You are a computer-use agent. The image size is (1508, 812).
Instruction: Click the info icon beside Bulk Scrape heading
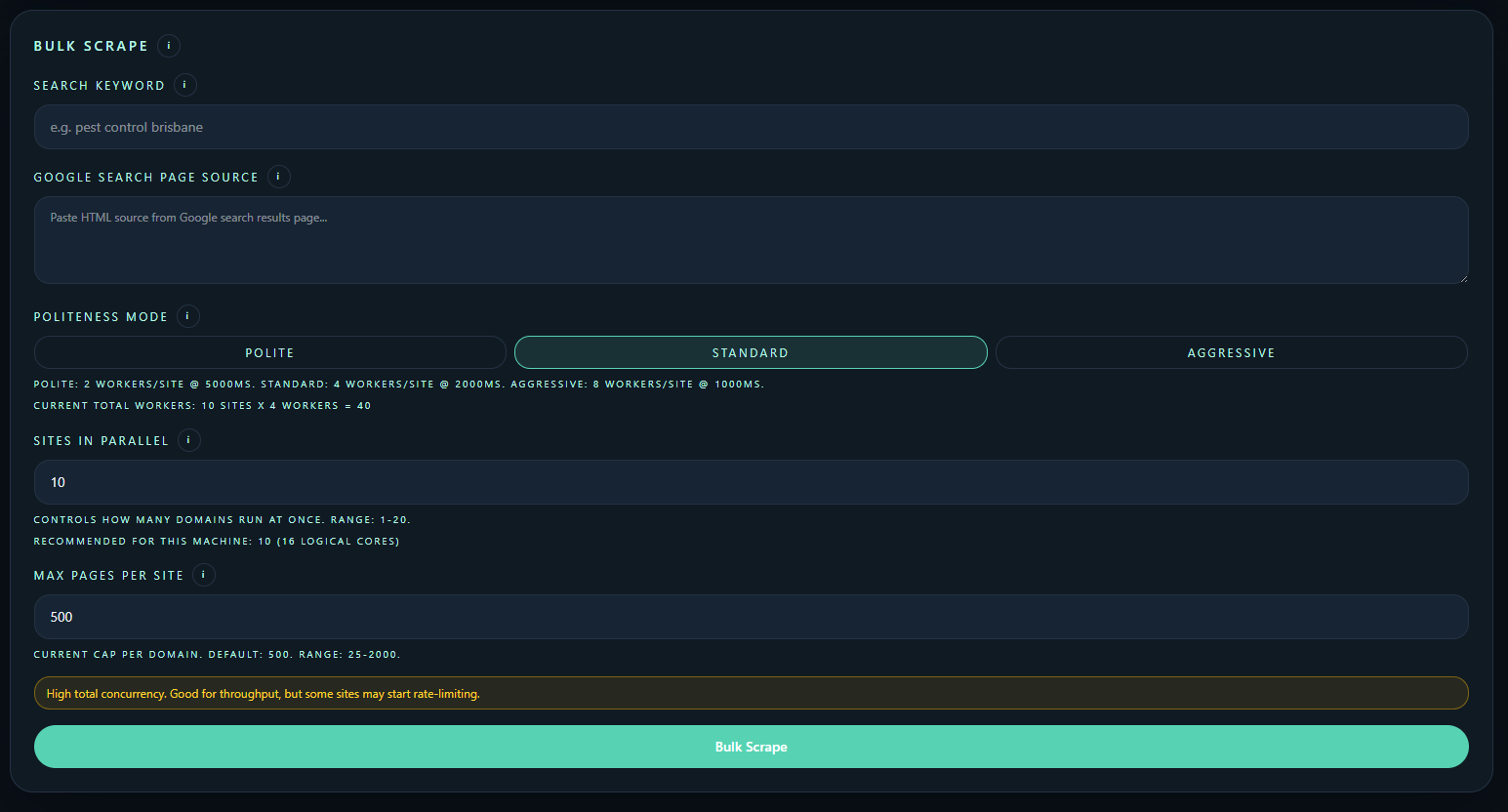coord(169,46)
